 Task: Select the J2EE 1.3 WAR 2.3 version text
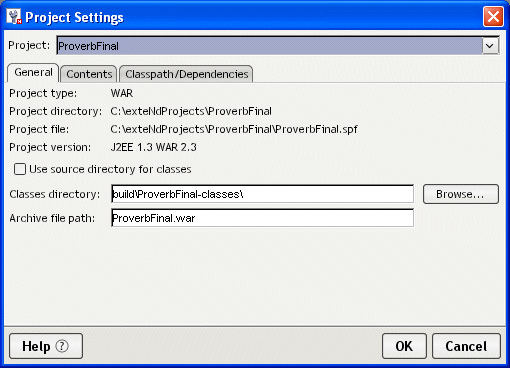[153, 147]
